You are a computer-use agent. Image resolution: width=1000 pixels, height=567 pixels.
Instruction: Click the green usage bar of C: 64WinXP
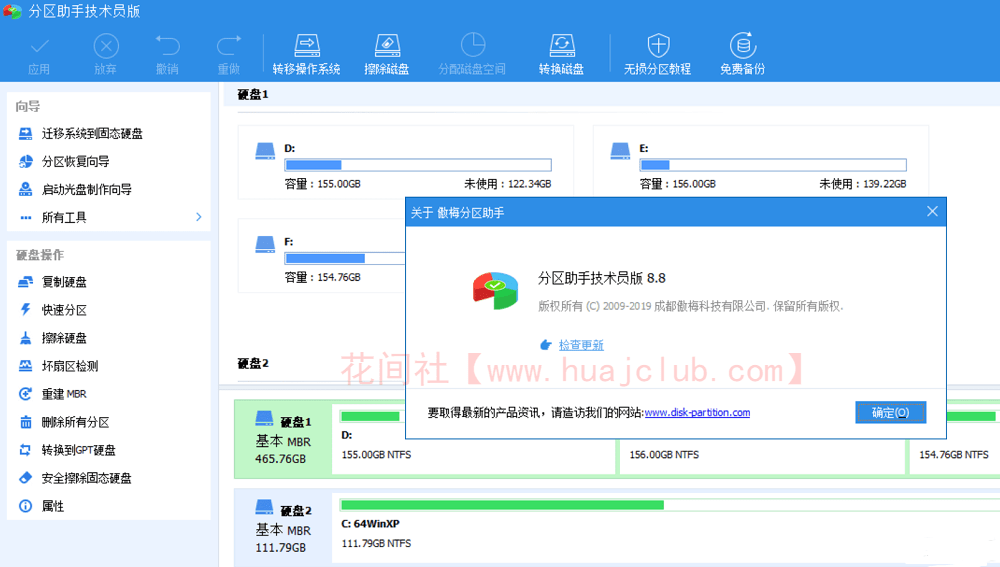(x=503, y=505)
